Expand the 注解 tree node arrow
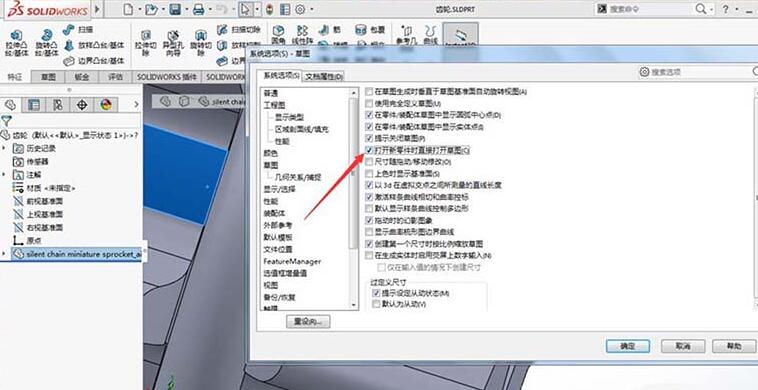The height and width of the screenshot is (390, 758). point(4,174)
